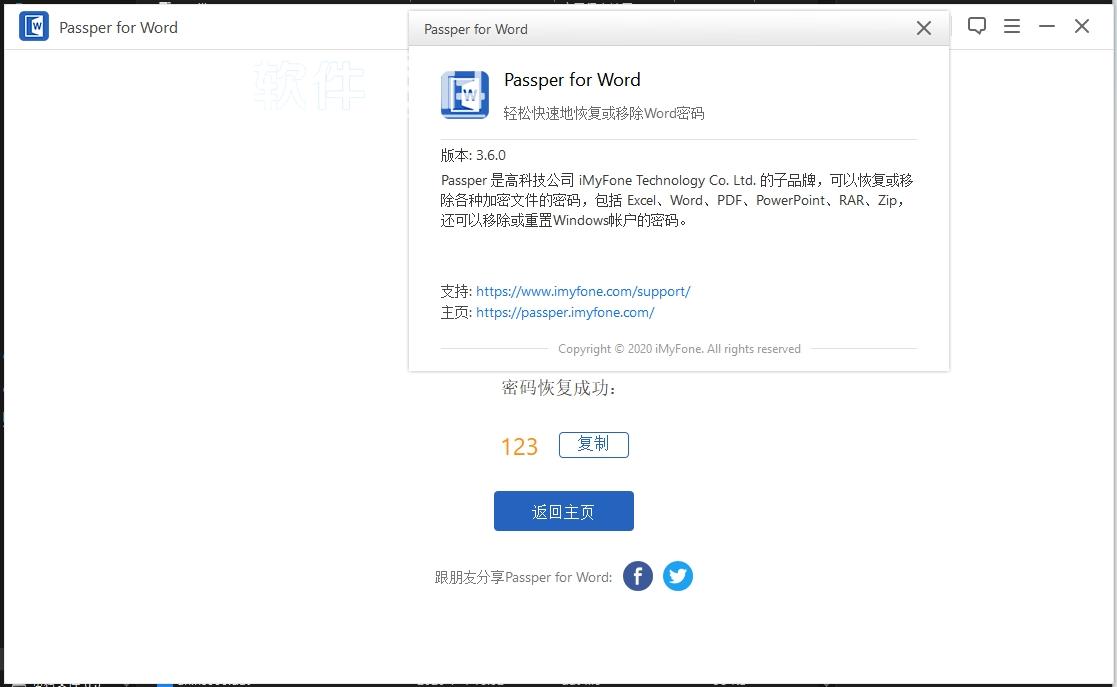This screenshot has width=1117, height=687.
Task: Close the About Passper for Word dialog
Action: [x=924, y=29]
